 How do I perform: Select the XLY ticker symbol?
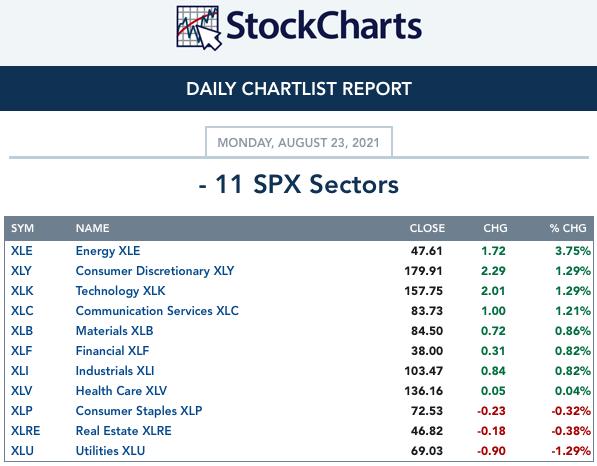click(21, 271)
